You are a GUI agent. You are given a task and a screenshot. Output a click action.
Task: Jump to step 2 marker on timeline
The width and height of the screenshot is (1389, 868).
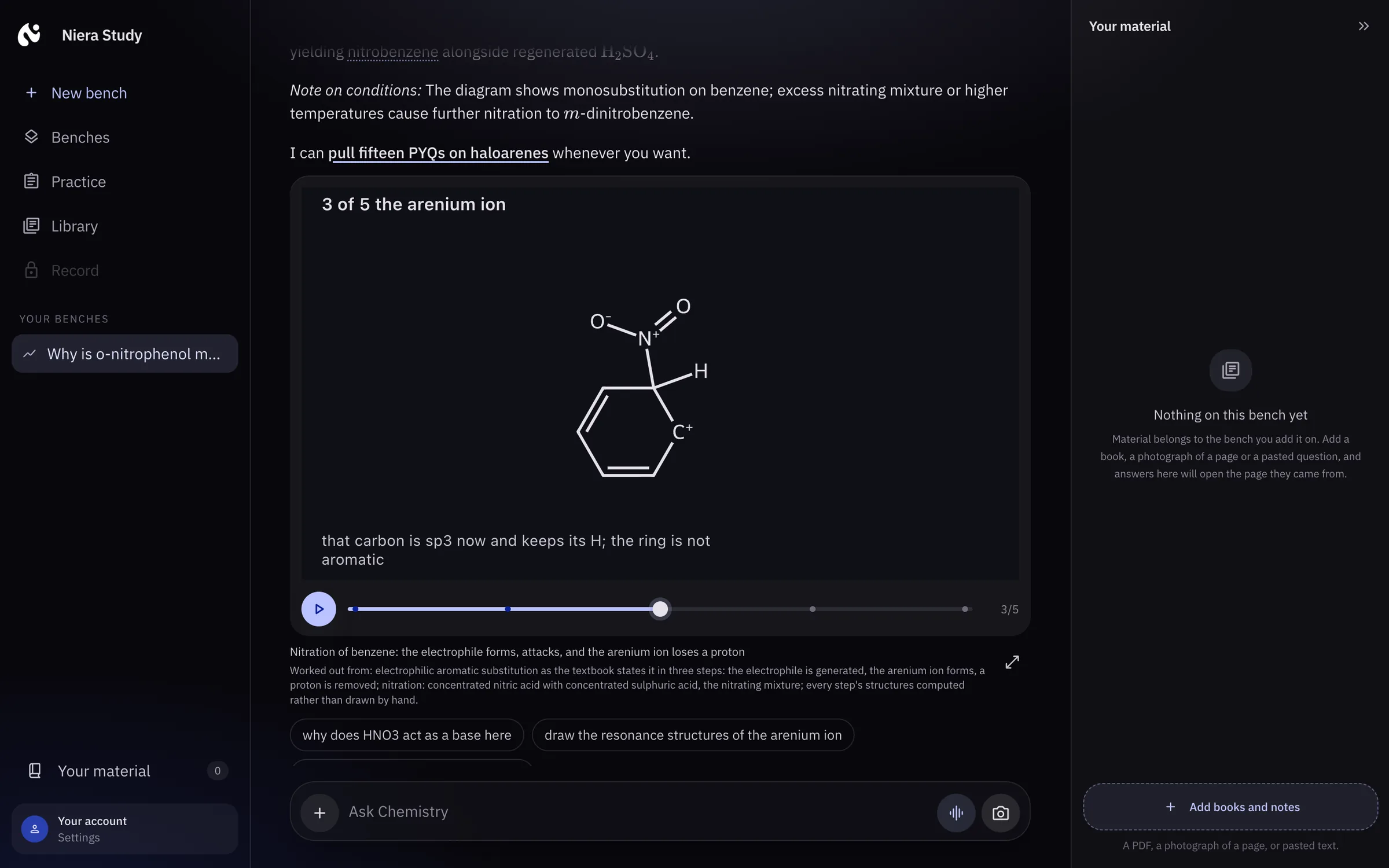508,609
